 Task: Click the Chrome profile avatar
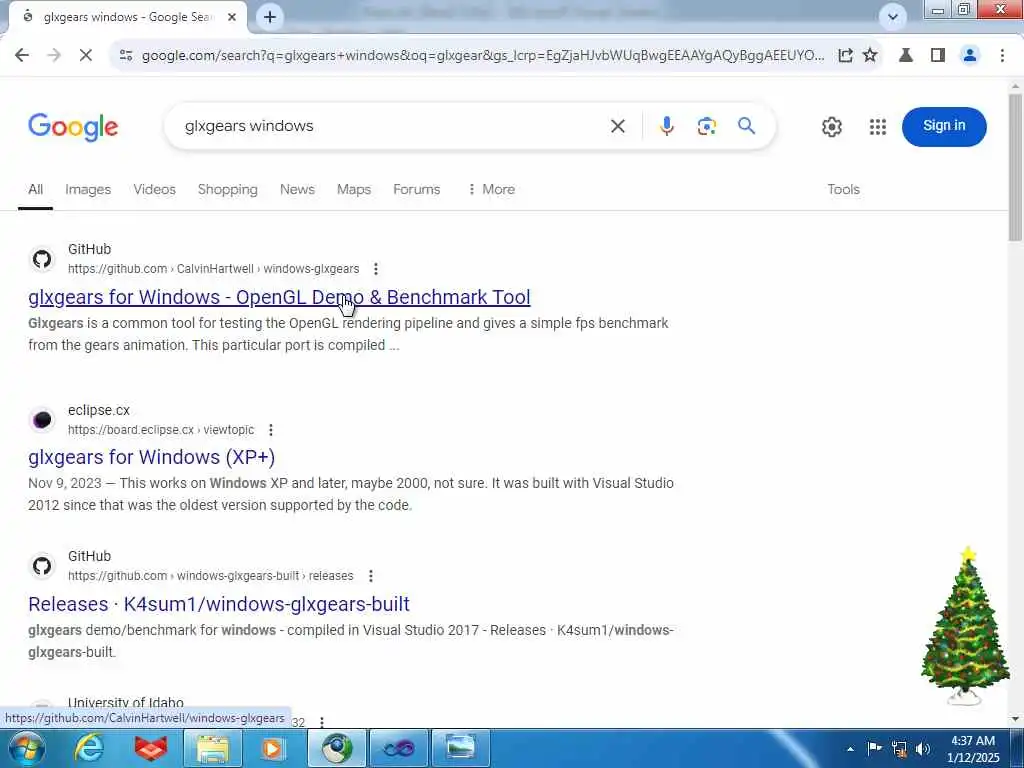click(970, 56)
